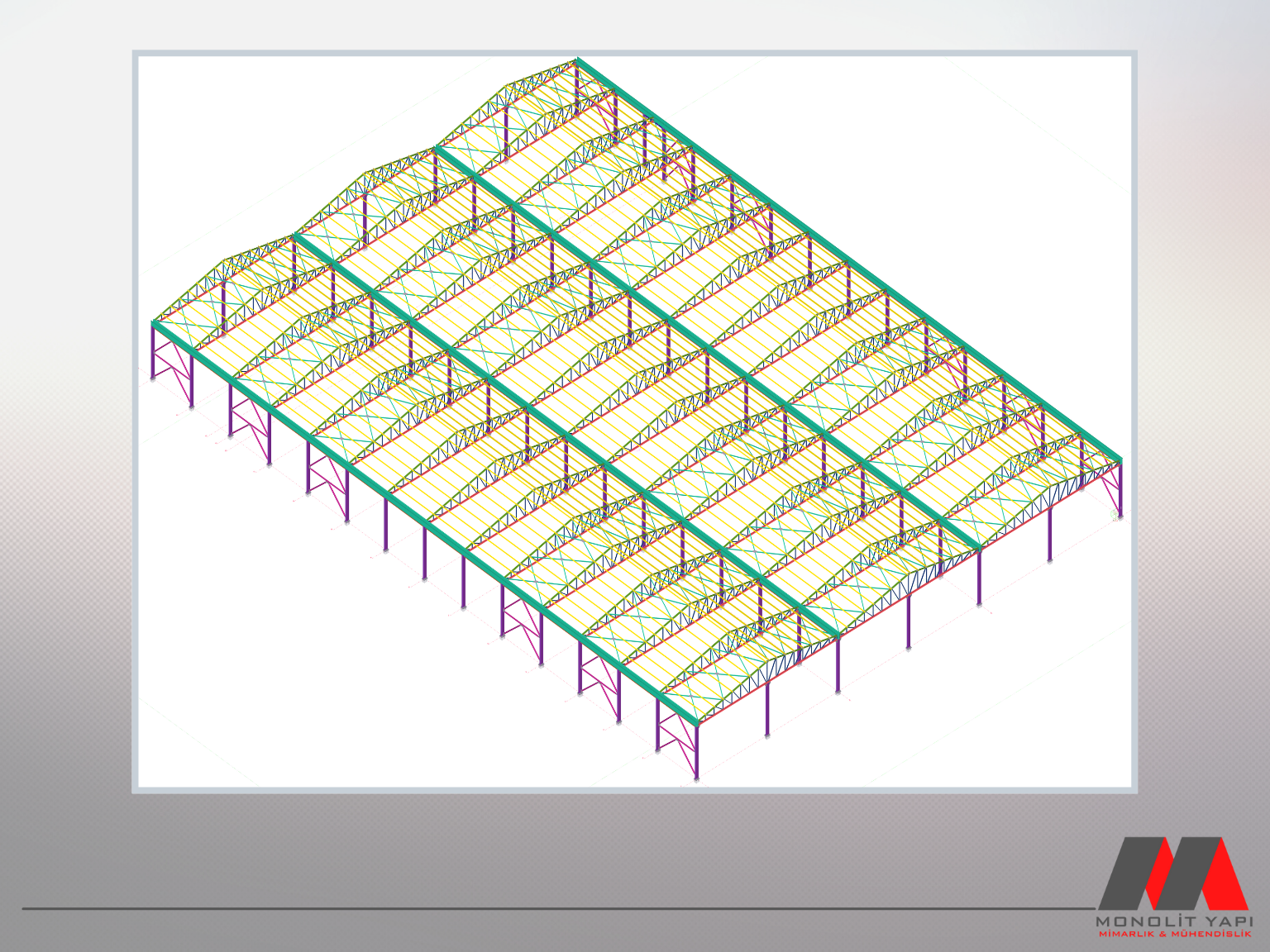Click the topmost roof truss ridge peak
This screenshot has width=1270, height=952.
click(577, 61)
